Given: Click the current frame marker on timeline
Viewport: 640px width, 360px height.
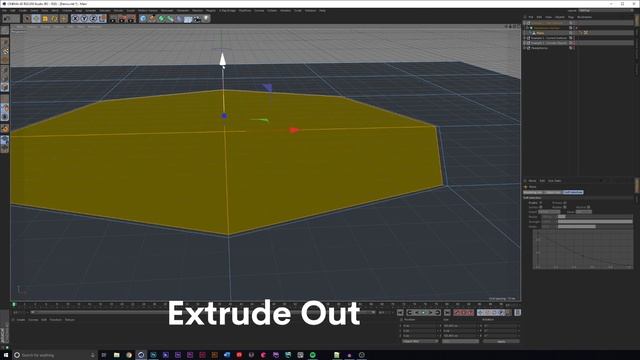Looking at the screenshot, I should (x=14, y=304).
